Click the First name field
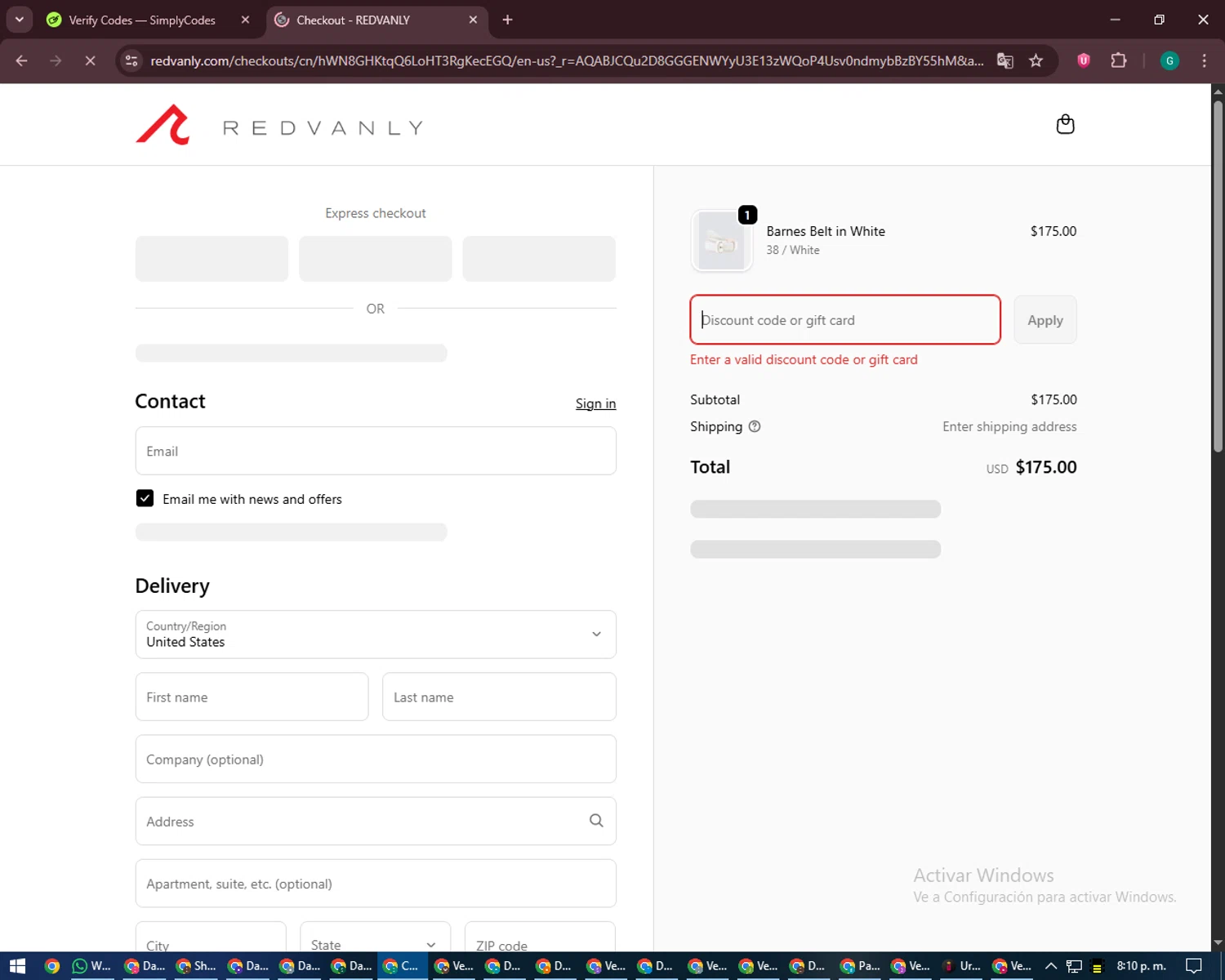1225x980 pixels. [252, 697]
